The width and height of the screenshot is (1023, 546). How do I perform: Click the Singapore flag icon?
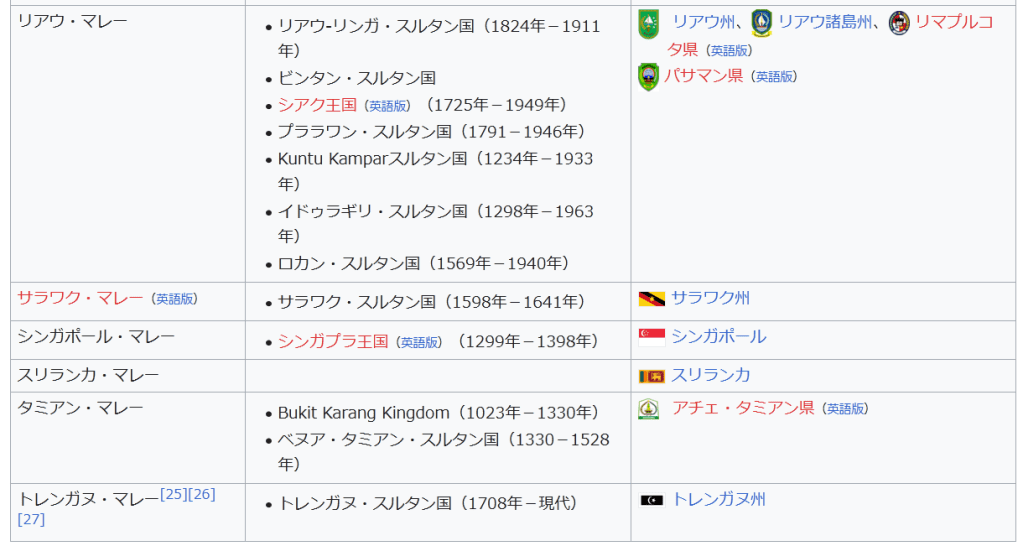coord(652,337)
